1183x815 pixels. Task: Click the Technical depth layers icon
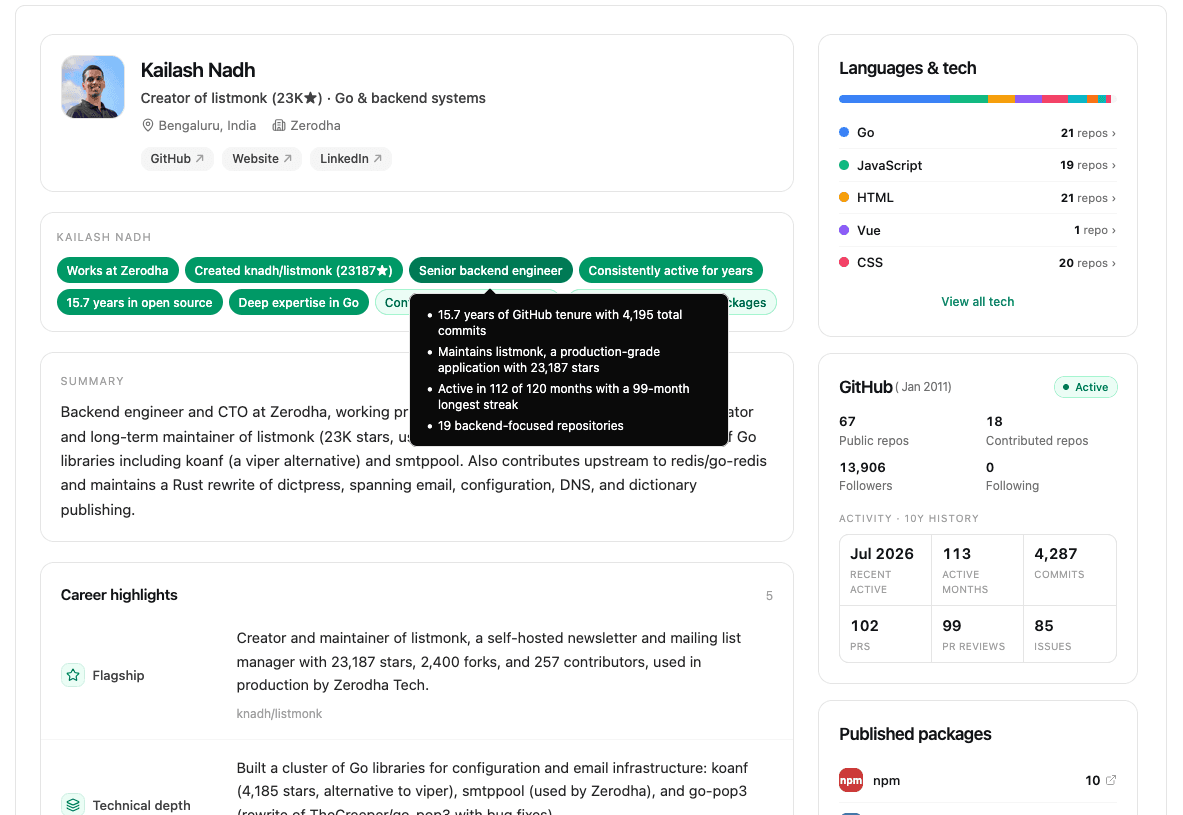click(73, 805)
